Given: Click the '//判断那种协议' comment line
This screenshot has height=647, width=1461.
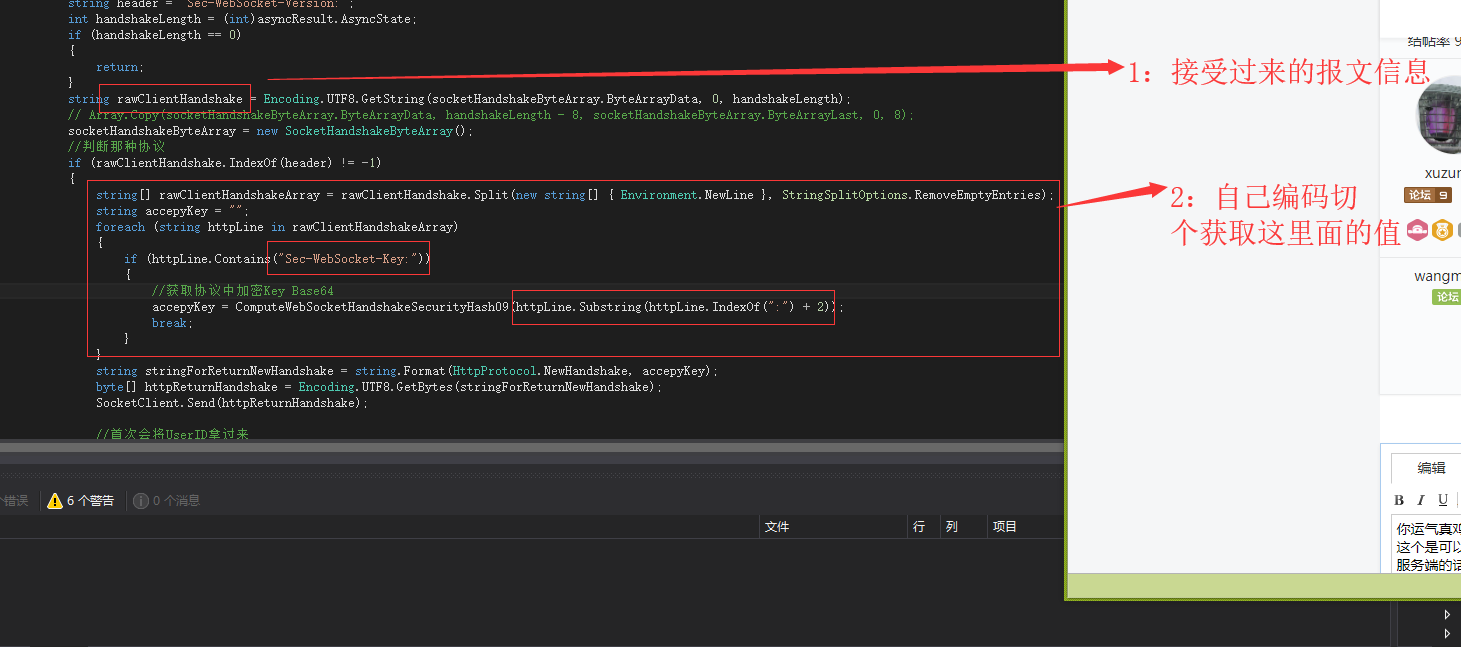Looking at the screenshot, I should (117, 147).
